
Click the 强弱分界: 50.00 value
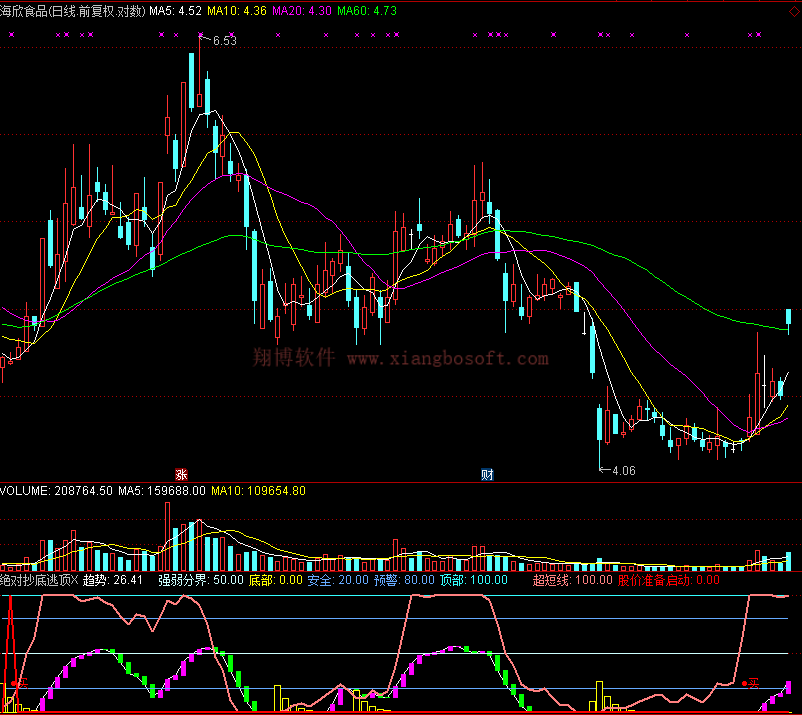(x=201, y=580)
